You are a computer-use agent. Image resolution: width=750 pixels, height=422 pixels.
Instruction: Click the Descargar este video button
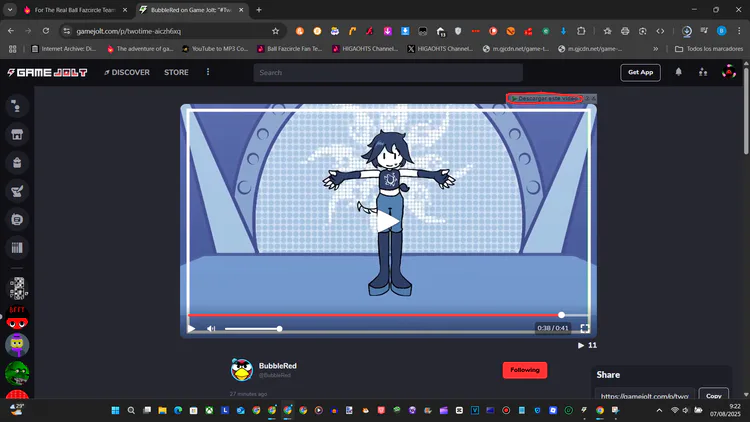(x=545, y=98)
